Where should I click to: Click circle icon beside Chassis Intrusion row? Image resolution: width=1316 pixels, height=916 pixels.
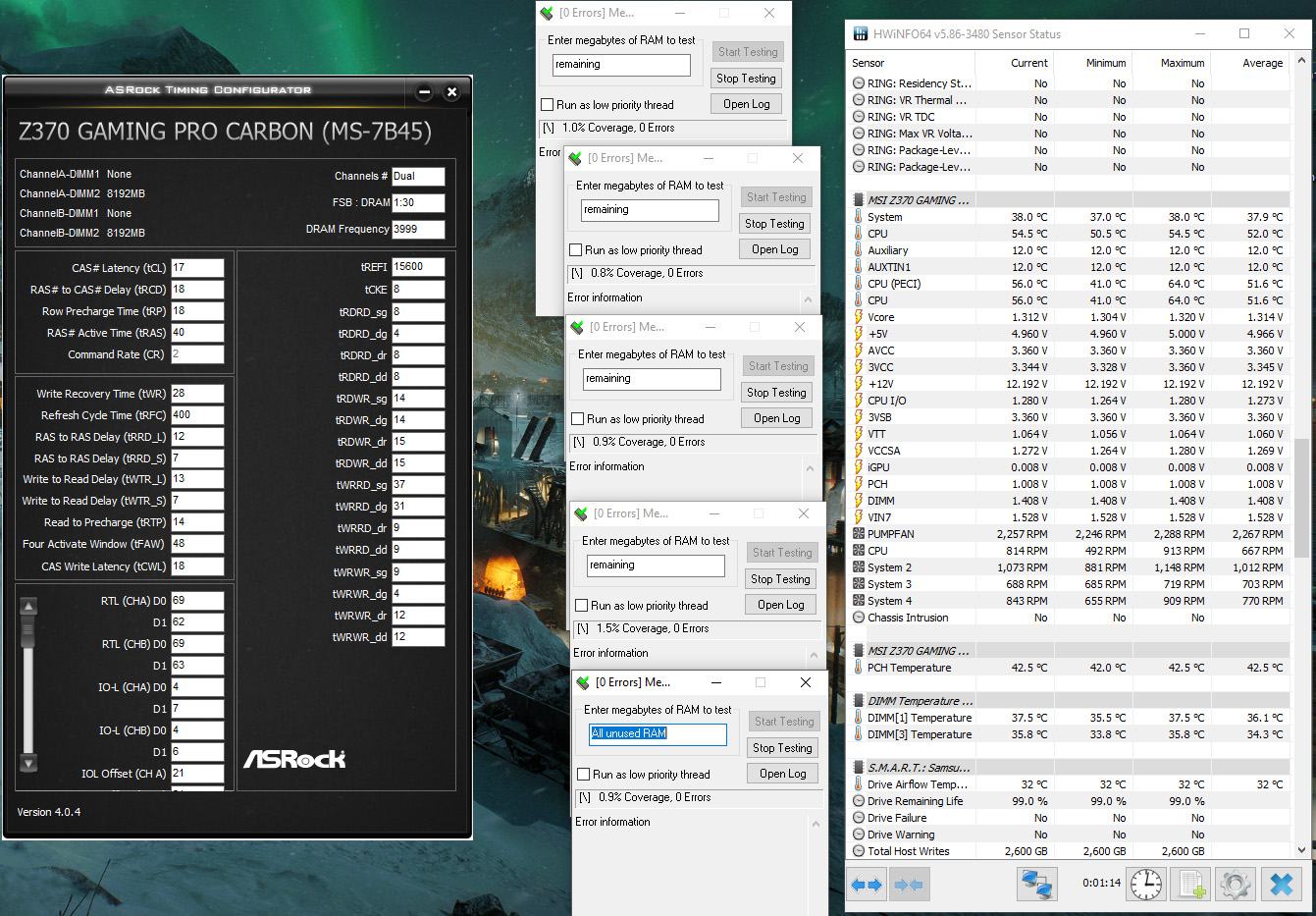859,618
